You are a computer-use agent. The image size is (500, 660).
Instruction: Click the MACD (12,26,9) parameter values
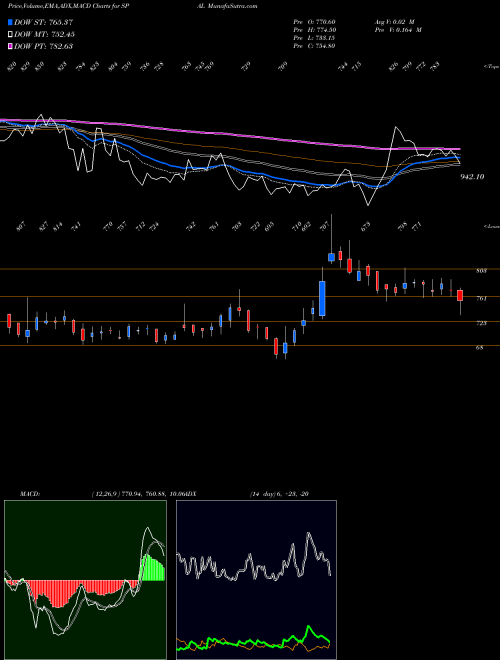coord(138,494)
